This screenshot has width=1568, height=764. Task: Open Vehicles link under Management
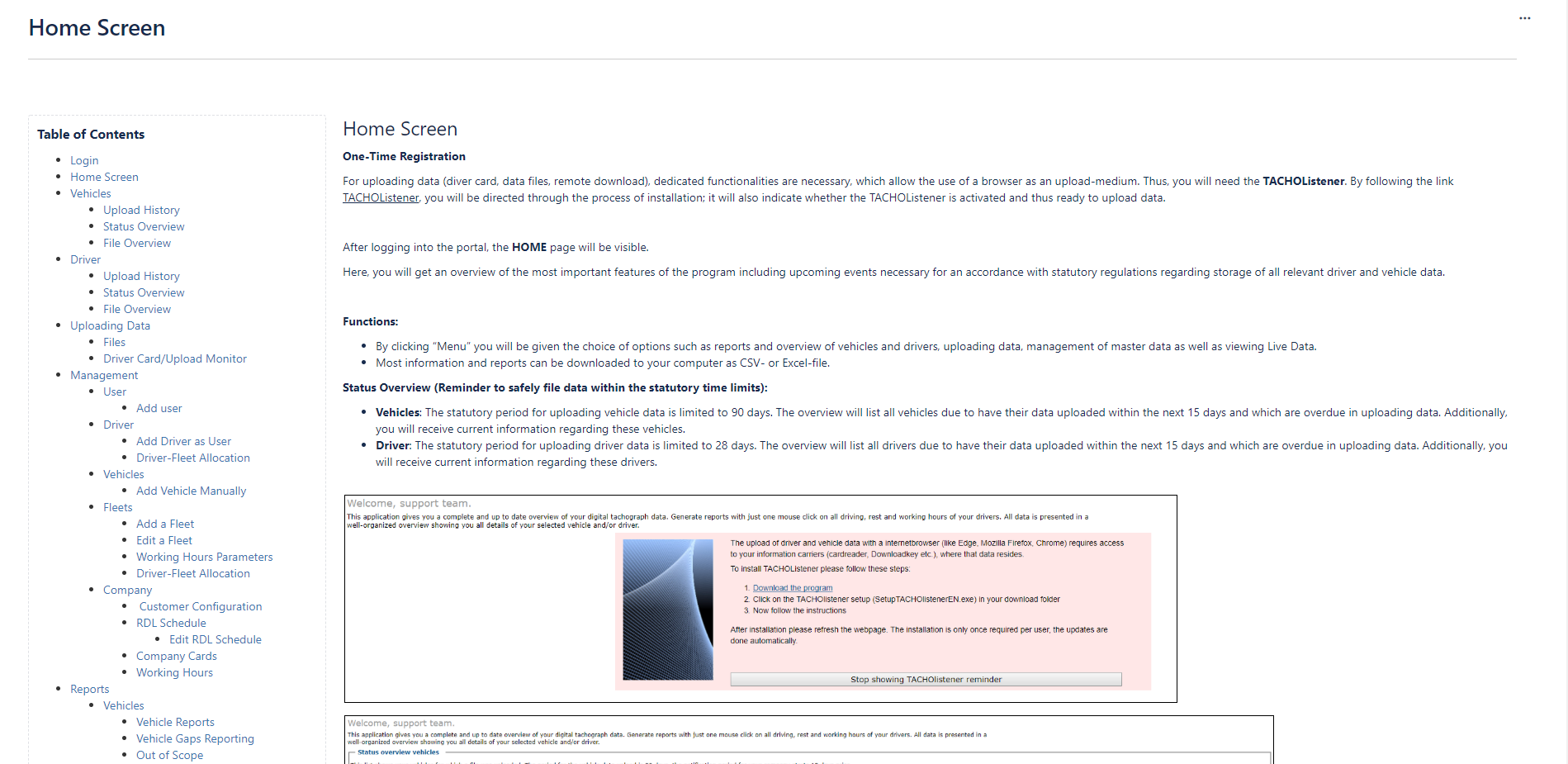[x=123, y=474]
